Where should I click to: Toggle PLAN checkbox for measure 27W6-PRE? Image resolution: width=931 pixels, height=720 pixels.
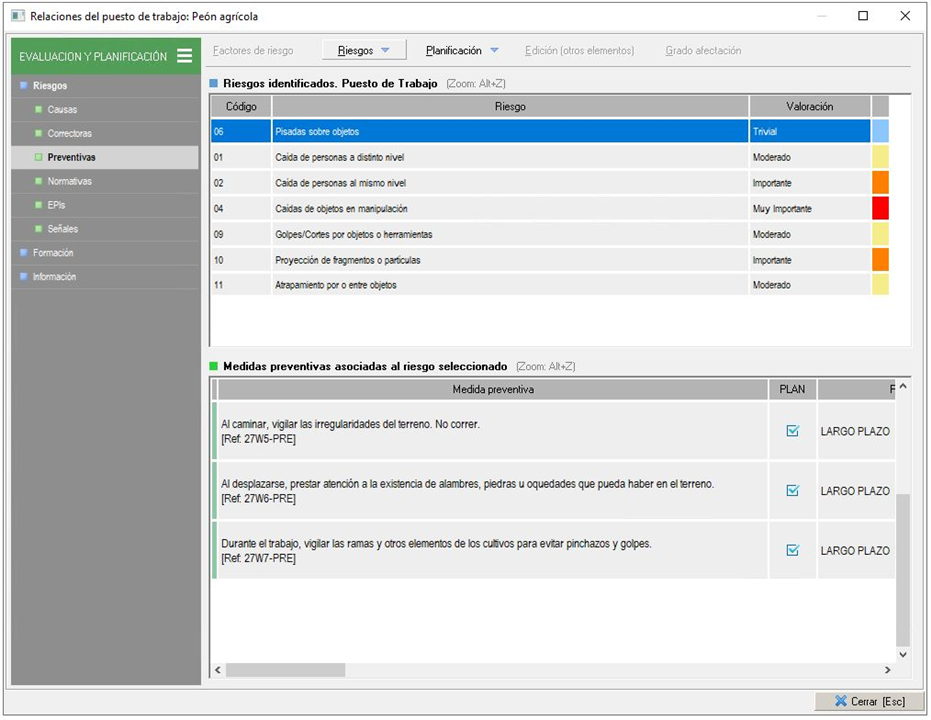793,491
